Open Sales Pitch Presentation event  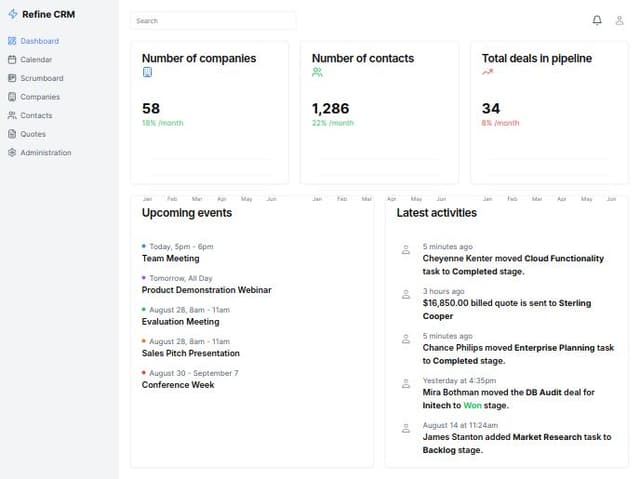coord(191,353)
